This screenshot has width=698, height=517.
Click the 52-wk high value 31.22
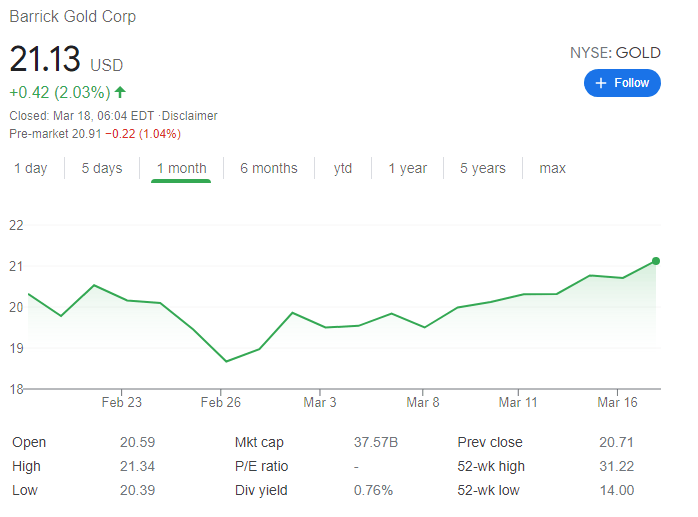(x=615, y=466)
